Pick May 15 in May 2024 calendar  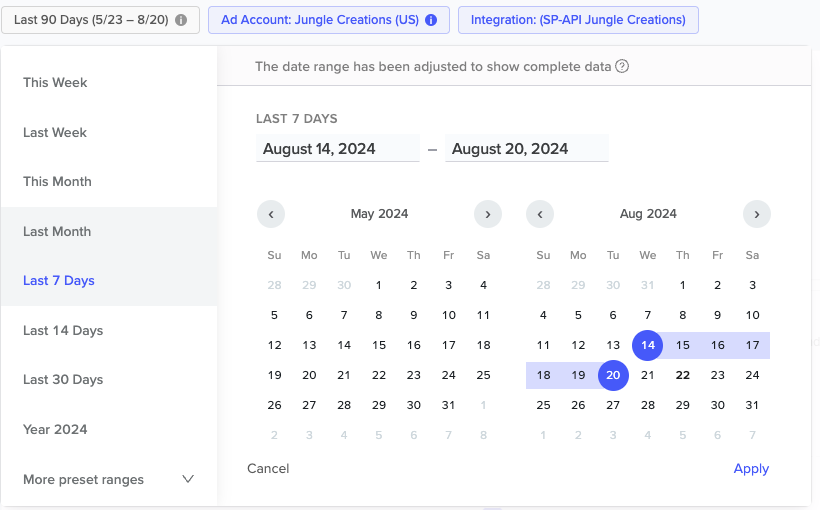pos(379,345)
